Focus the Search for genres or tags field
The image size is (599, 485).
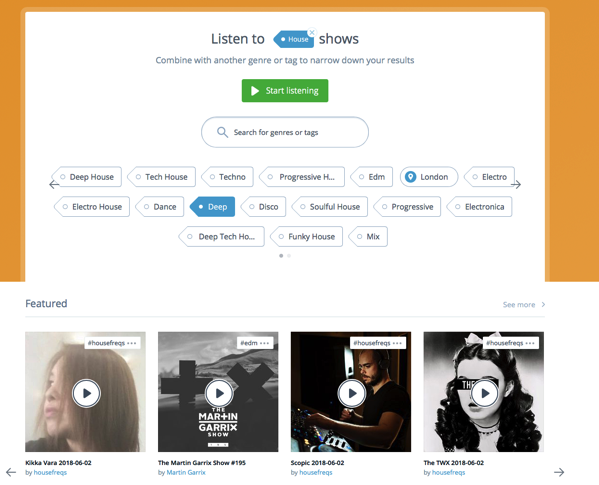tap(285, 132)
